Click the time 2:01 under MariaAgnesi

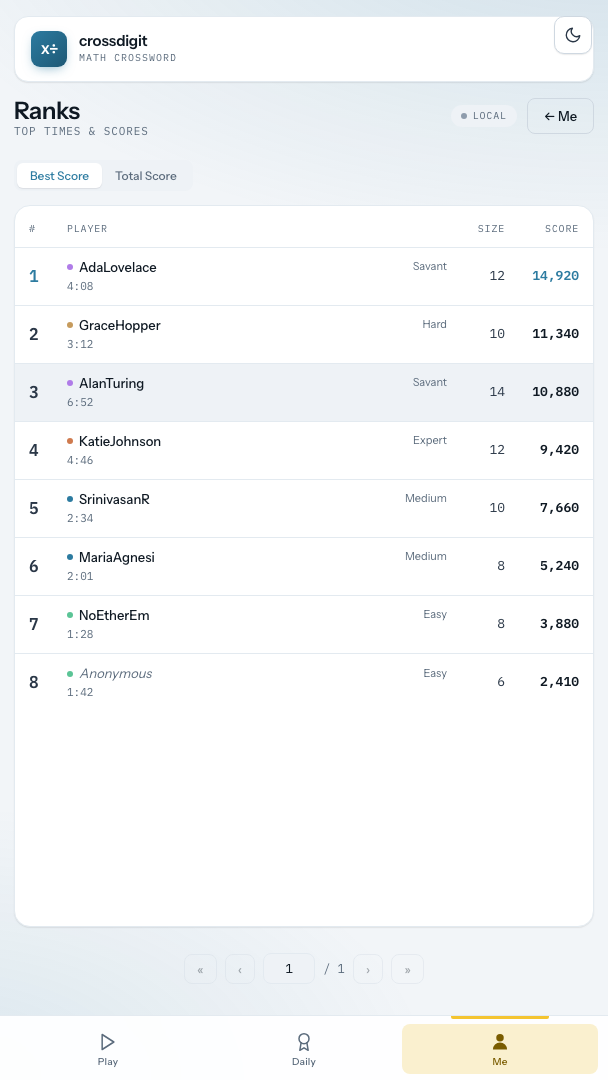coord(80,576)
